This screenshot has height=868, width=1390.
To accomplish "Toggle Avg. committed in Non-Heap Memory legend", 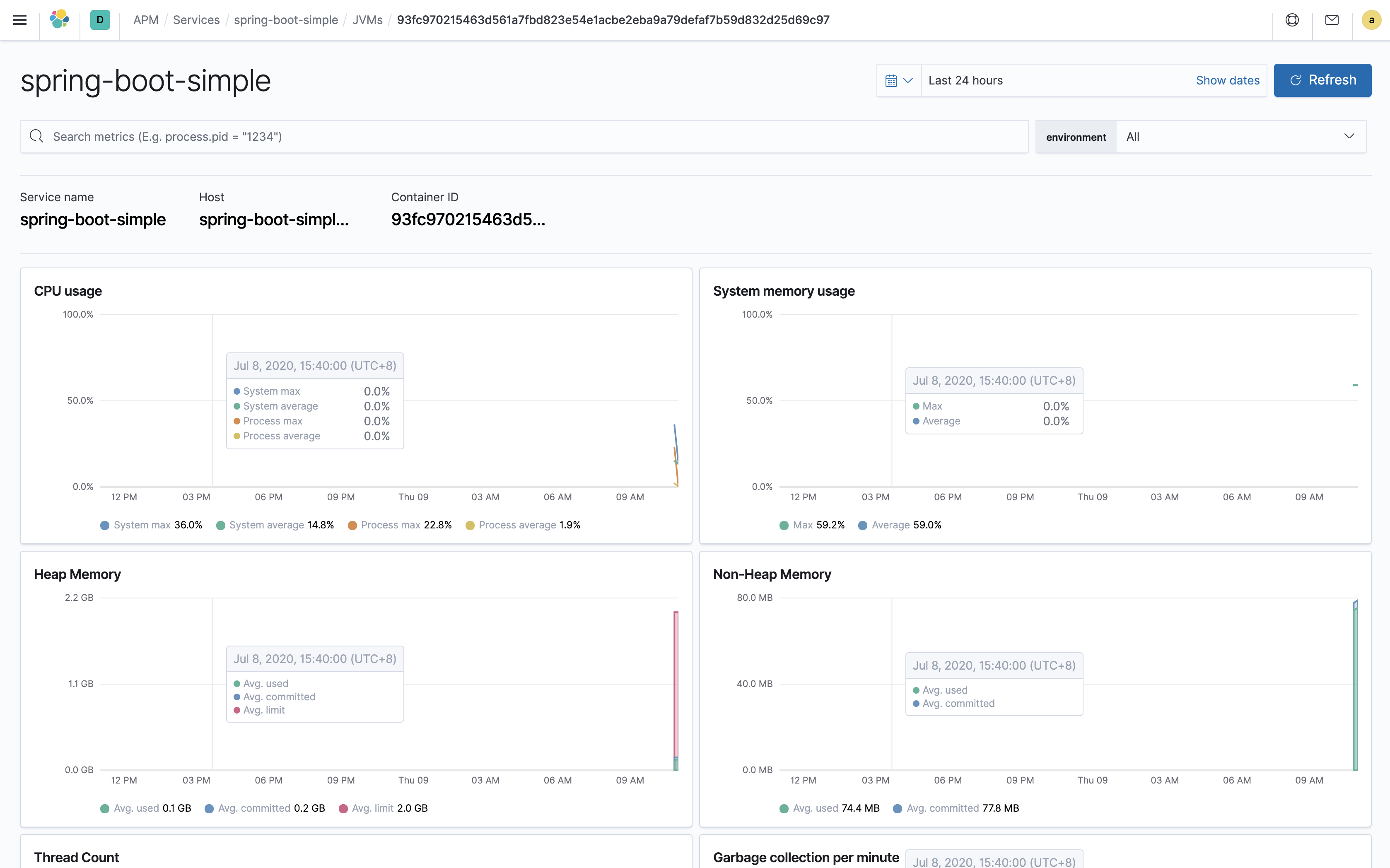I will 956,808.
